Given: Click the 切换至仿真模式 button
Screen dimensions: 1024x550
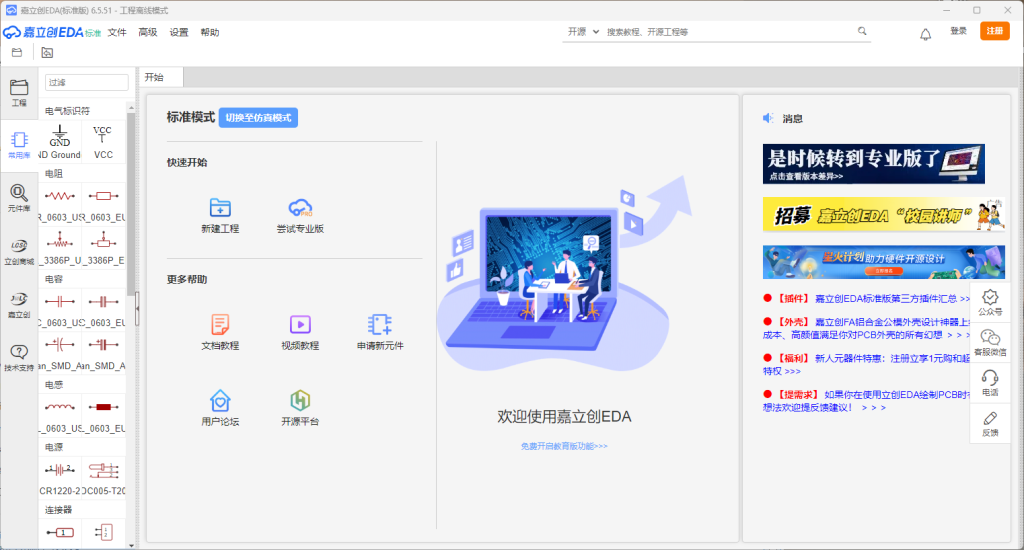Looking at the screenshot, I should pyautogui.click(x=258, y=118).
